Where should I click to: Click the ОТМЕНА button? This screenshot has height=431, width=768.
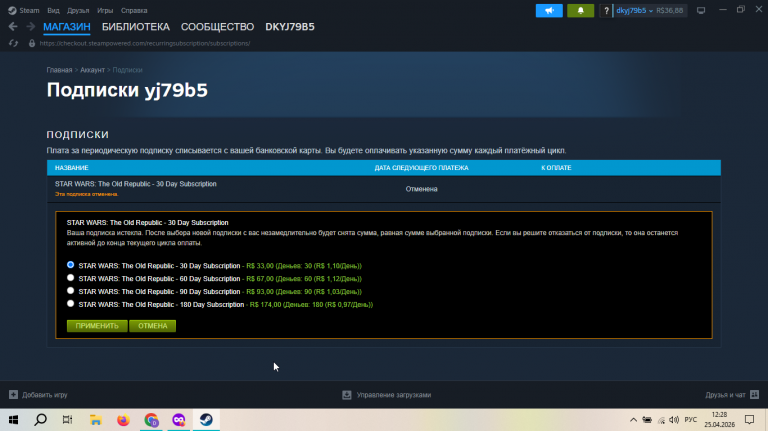click(152, 326)
